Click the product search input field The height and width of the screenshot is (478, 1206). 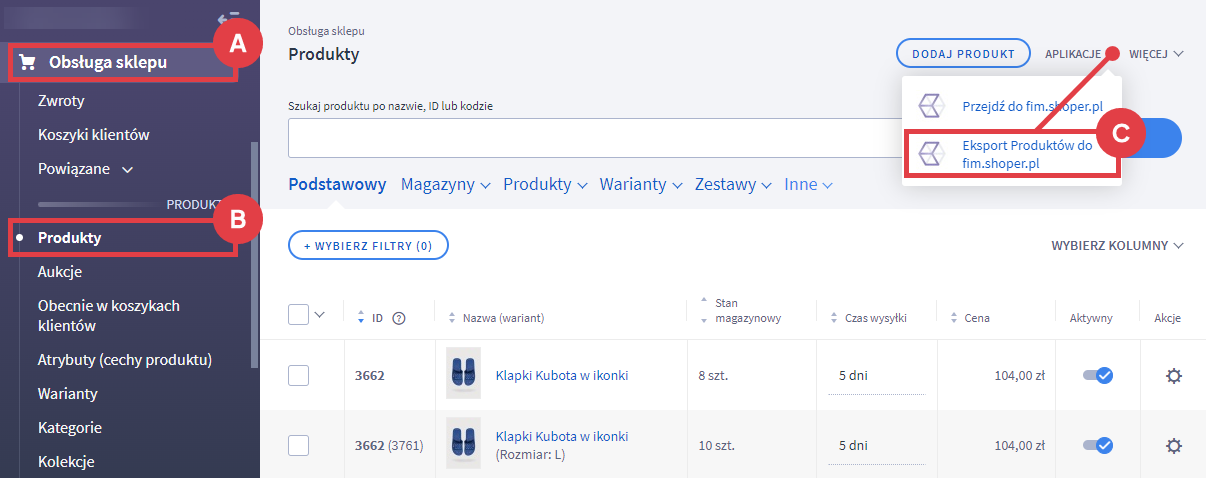pyautogui.click(x=590, y=138)
